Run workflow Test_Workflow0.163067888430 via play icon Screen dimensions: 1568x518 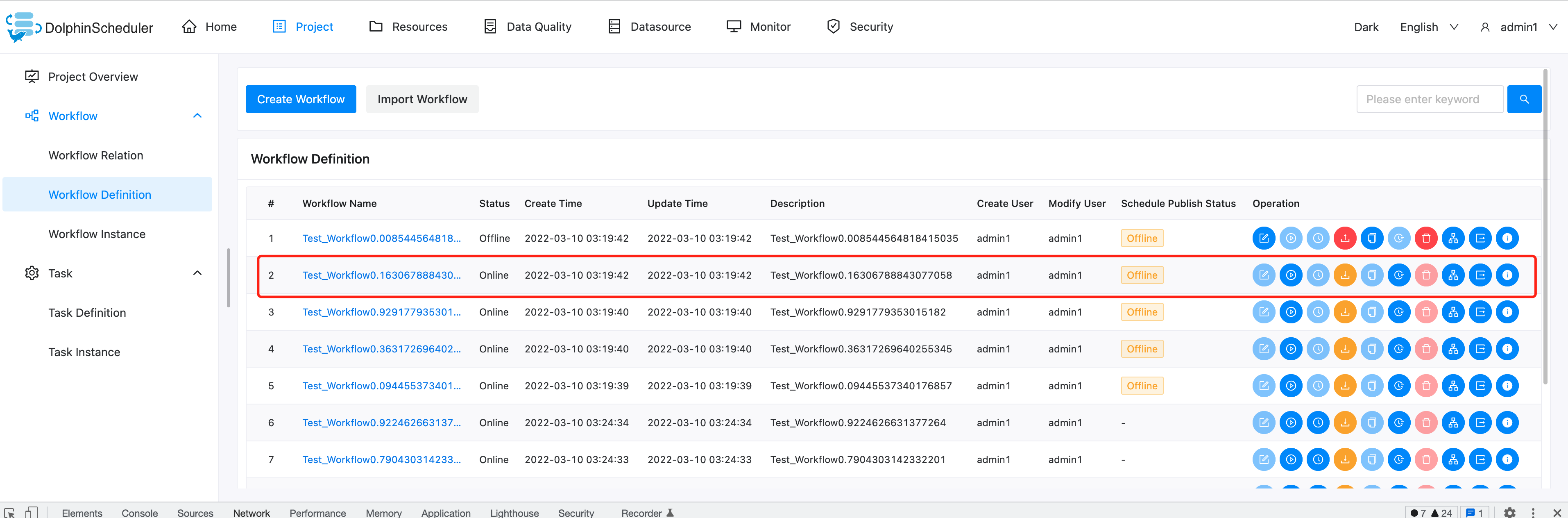[1291, 275]
